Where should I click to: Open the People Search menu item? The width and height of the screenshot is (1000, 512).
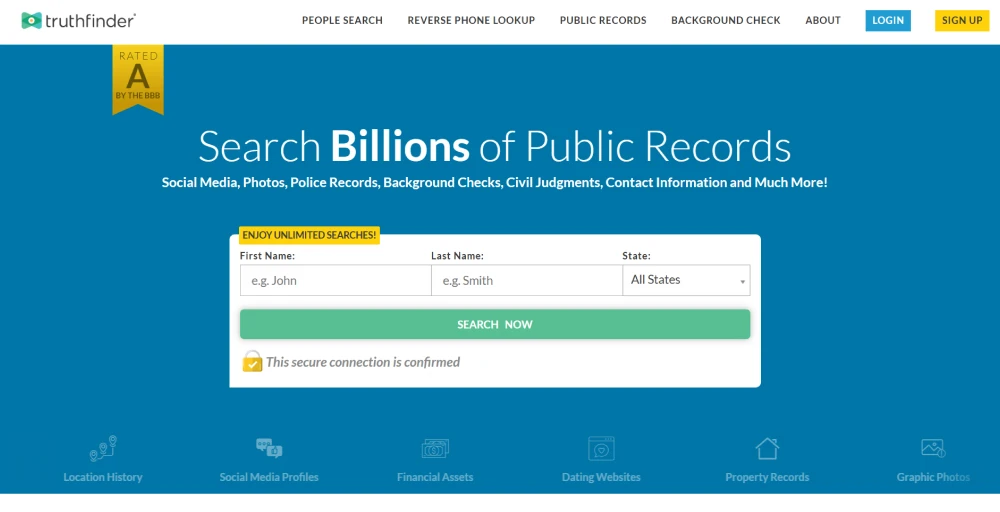pos(342,20)
